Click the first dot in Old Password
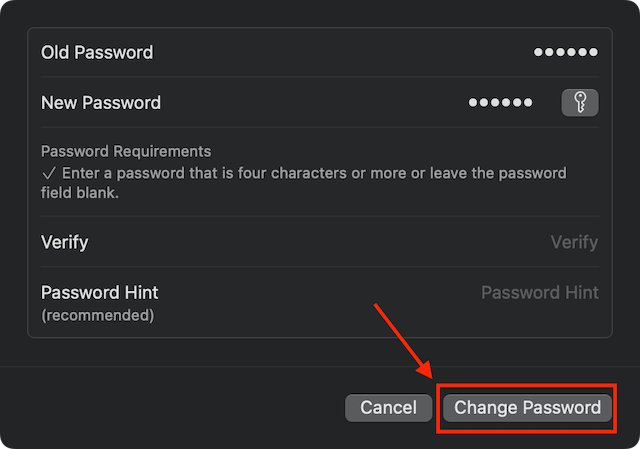640x449 pixels. click(x=539, y=52)
